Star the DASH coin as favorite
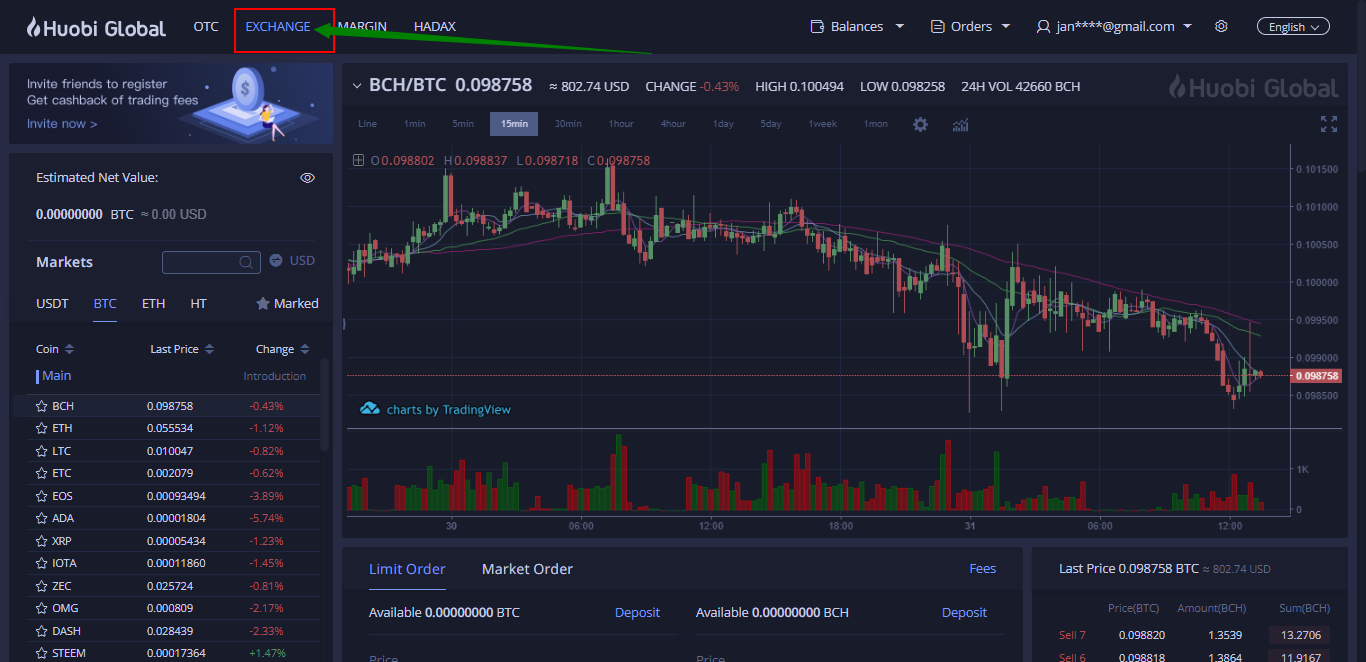 42,631
